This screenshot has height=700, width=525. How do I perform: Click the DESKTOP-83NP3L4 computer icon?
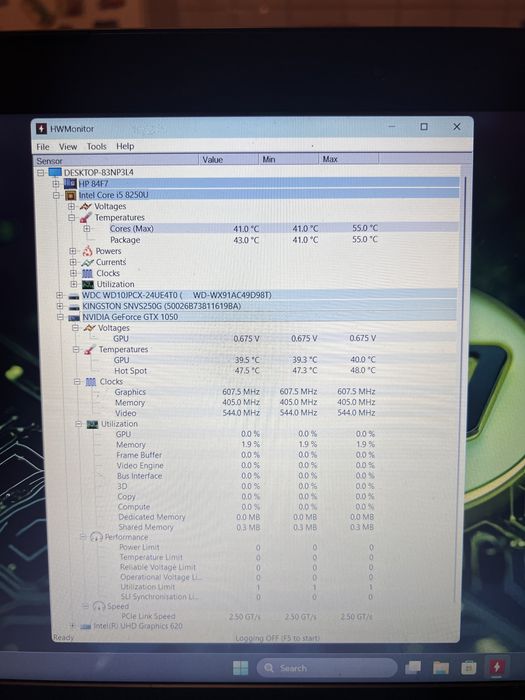(x=54, y=172)
